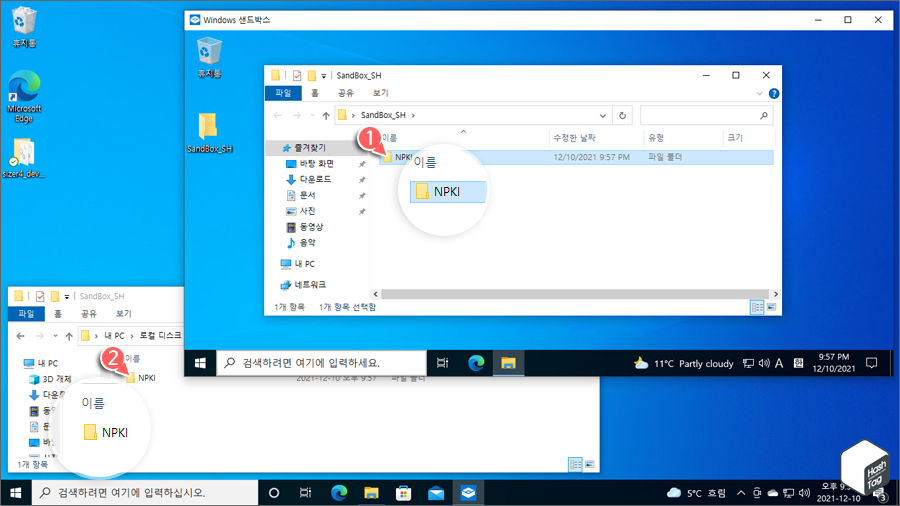Open 공유 tab in sandbox Explorer

pos(346,93)
